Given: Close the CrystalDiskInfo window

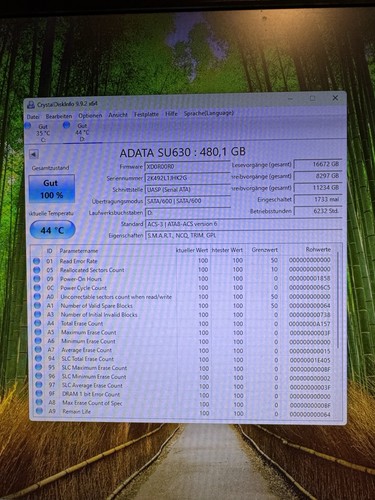Looking at the screenshot, I should click(335, 98).
